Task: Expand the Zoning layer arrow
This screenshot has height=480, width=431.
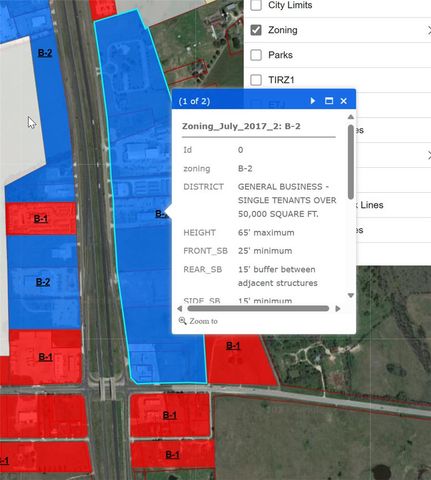Action: (x=428, y=31)
